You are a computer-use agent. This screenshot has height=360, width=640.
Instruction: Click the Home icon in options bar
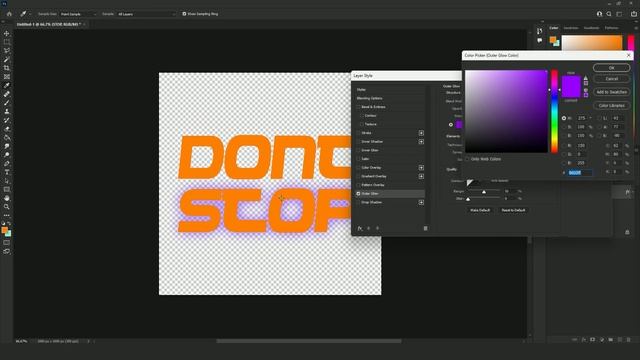tap(9, 14)
